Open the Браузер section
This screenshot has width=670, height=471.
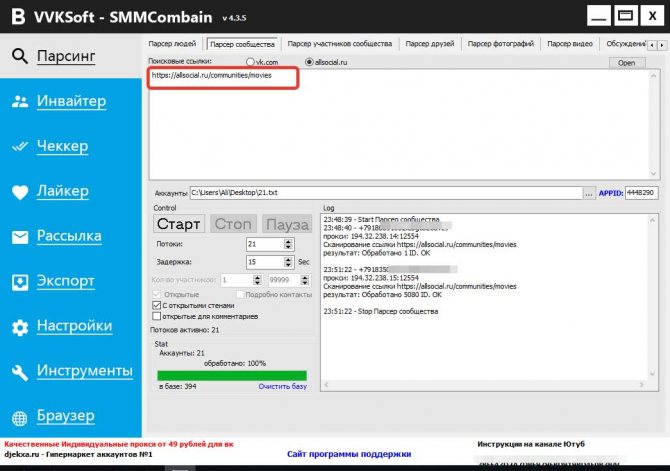click(x=65, y=415)
